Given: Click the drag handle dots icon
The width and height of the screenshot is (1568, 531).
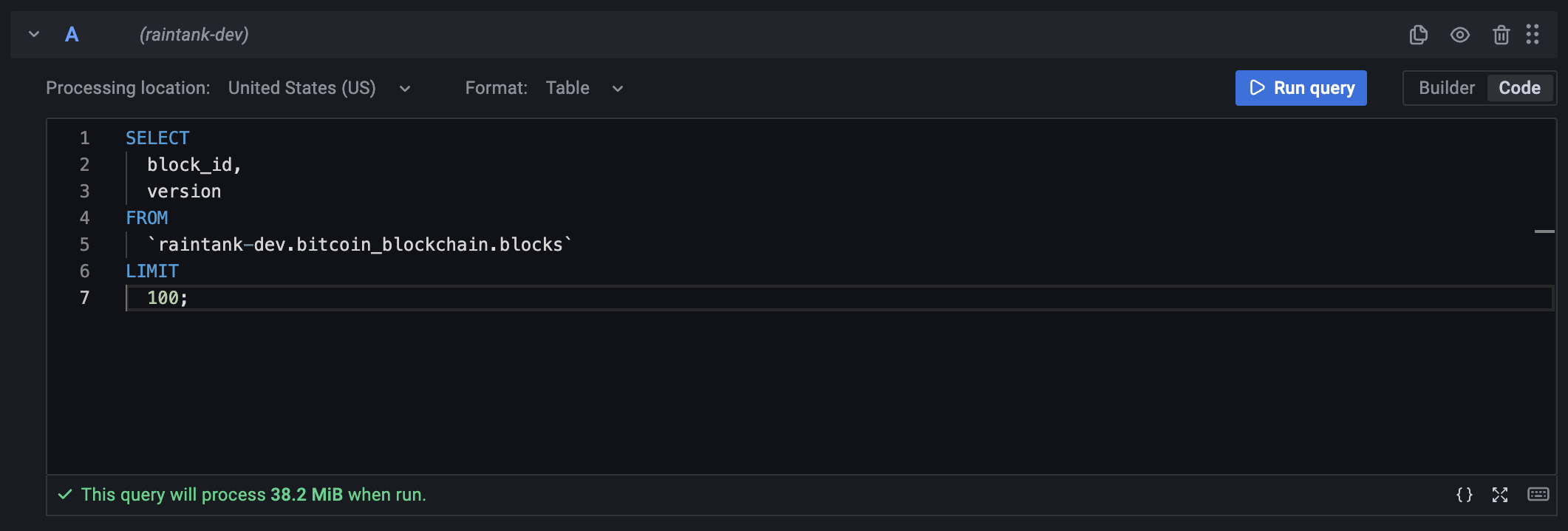Looking at the screenshot, I should [x=1533, y=35].
